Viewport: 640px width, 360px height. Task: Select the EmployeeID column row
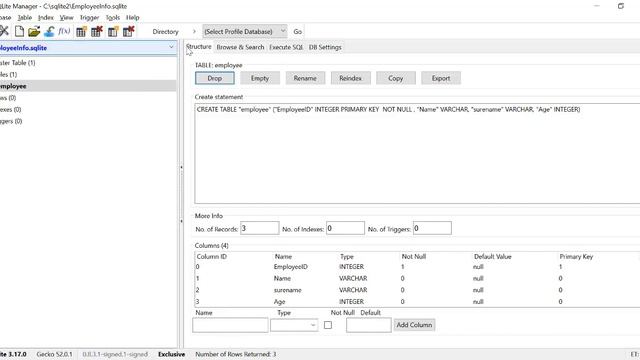417,267
